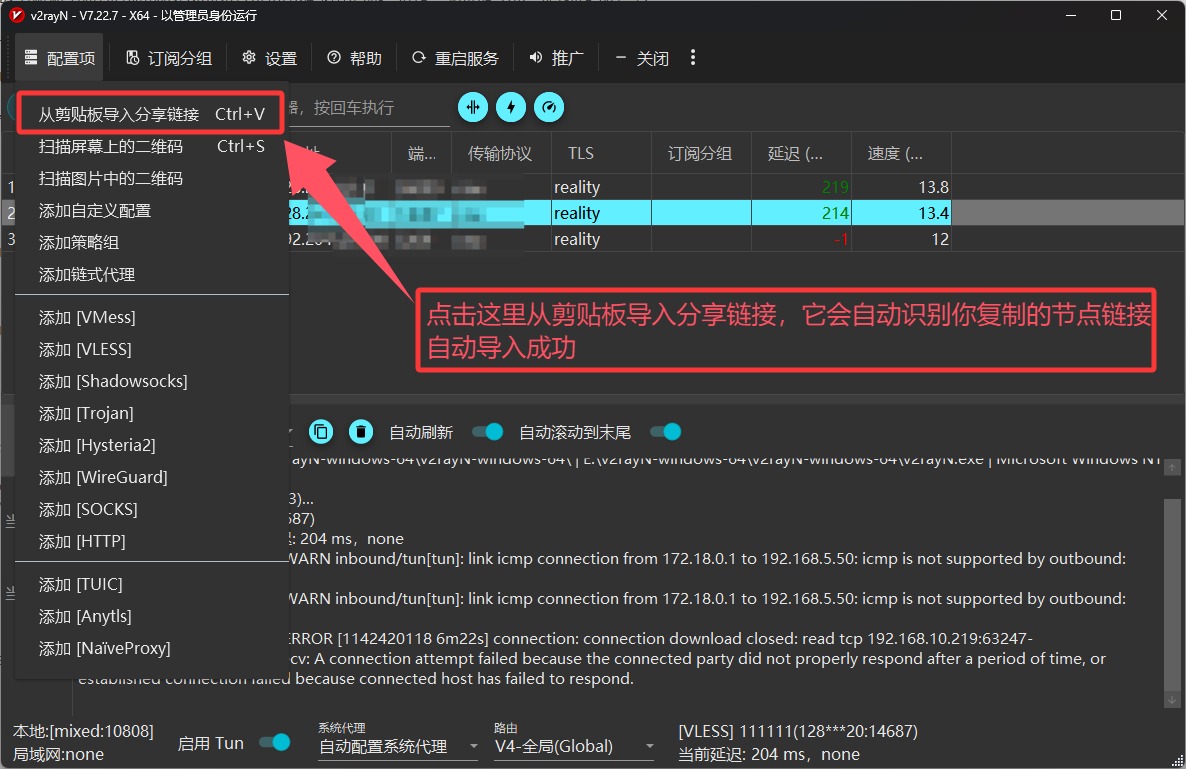The image size is (1186, 769).
Task: Add a Trojan server
Action: pos(151,414)
